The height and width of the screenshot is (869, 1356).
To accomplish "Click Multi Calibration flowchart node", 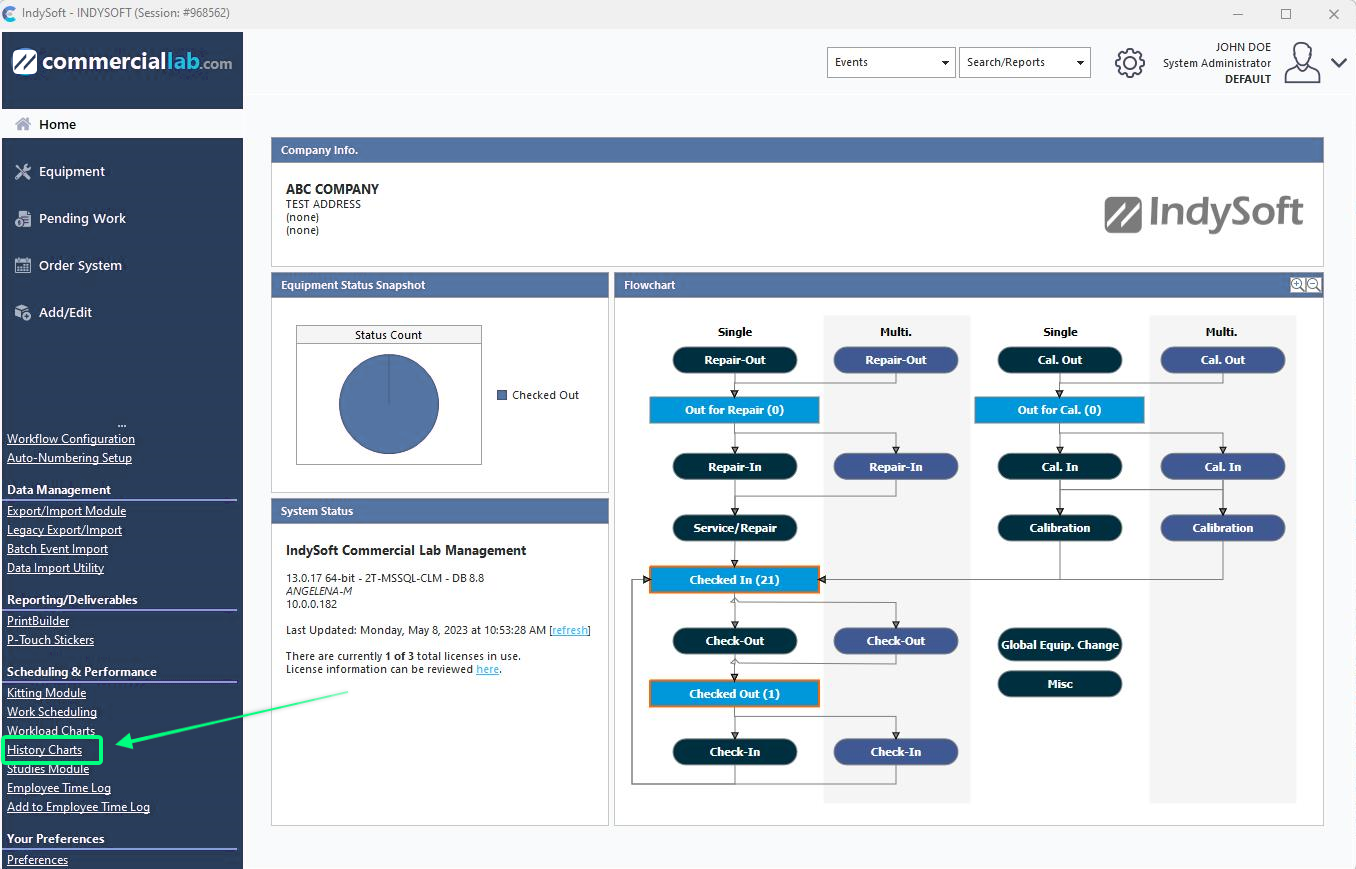I will [x=1223, y=528].
